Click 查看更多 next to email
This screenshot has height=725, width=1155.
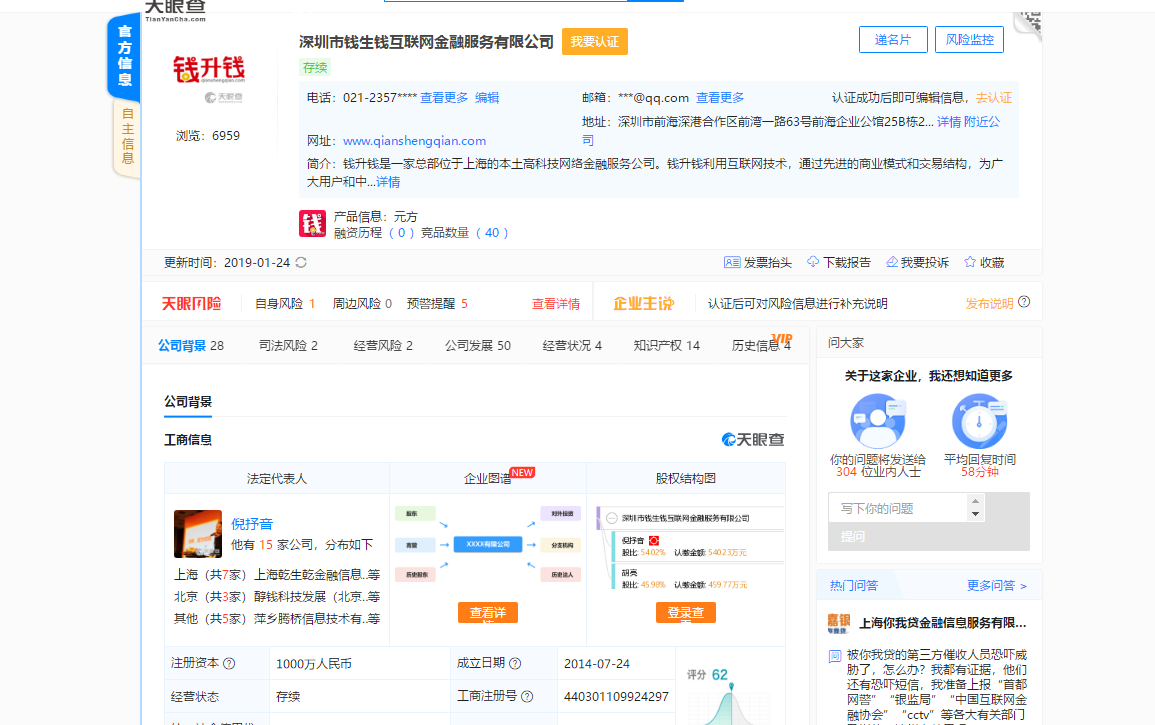720,97
